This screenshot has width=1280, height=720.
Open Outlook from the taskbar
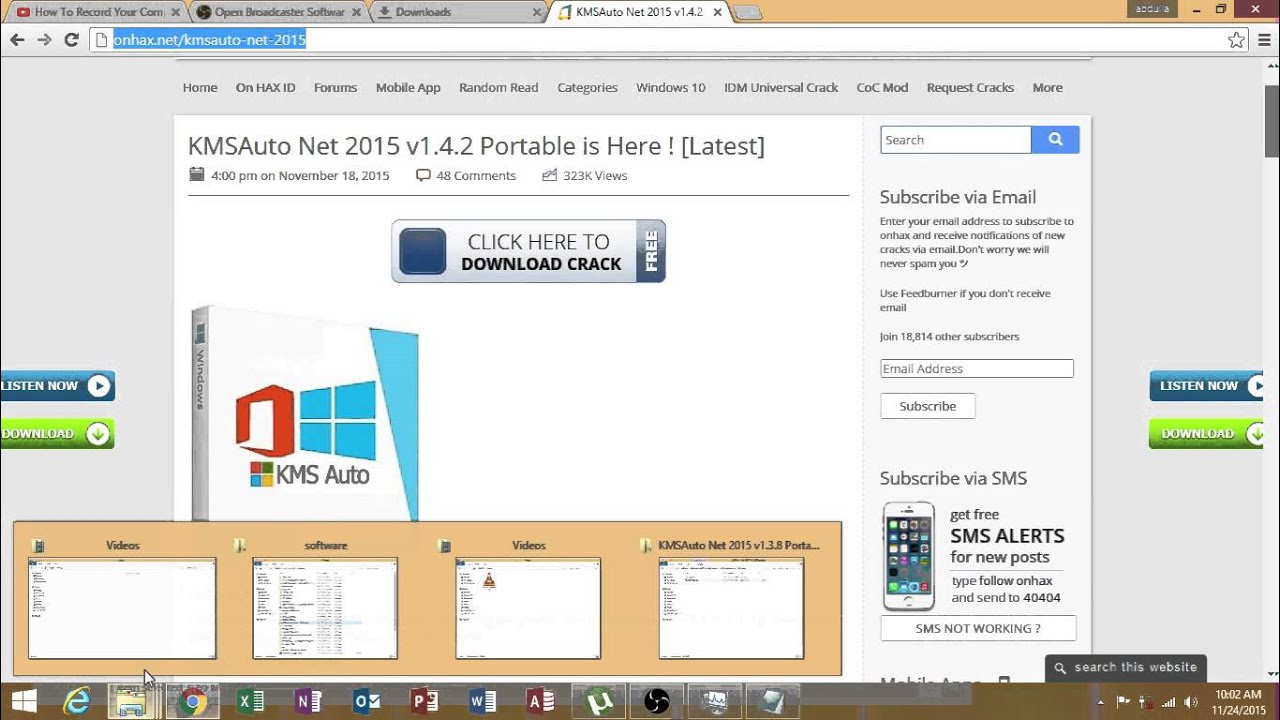pos(366,702)
